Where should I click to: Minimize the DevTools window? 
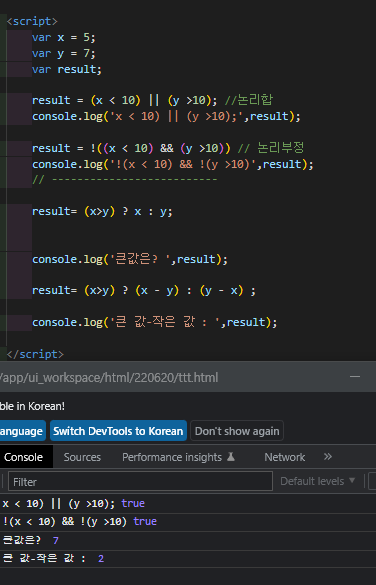click(355, 377)
